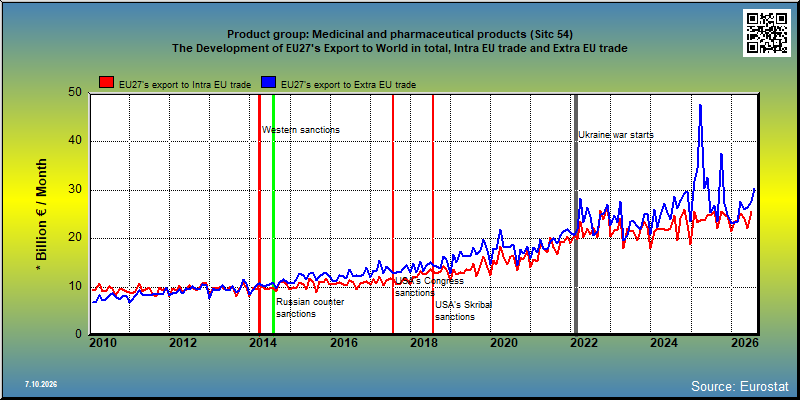Click the y-axis value 50
800x400 pixels.
point(74,92)
